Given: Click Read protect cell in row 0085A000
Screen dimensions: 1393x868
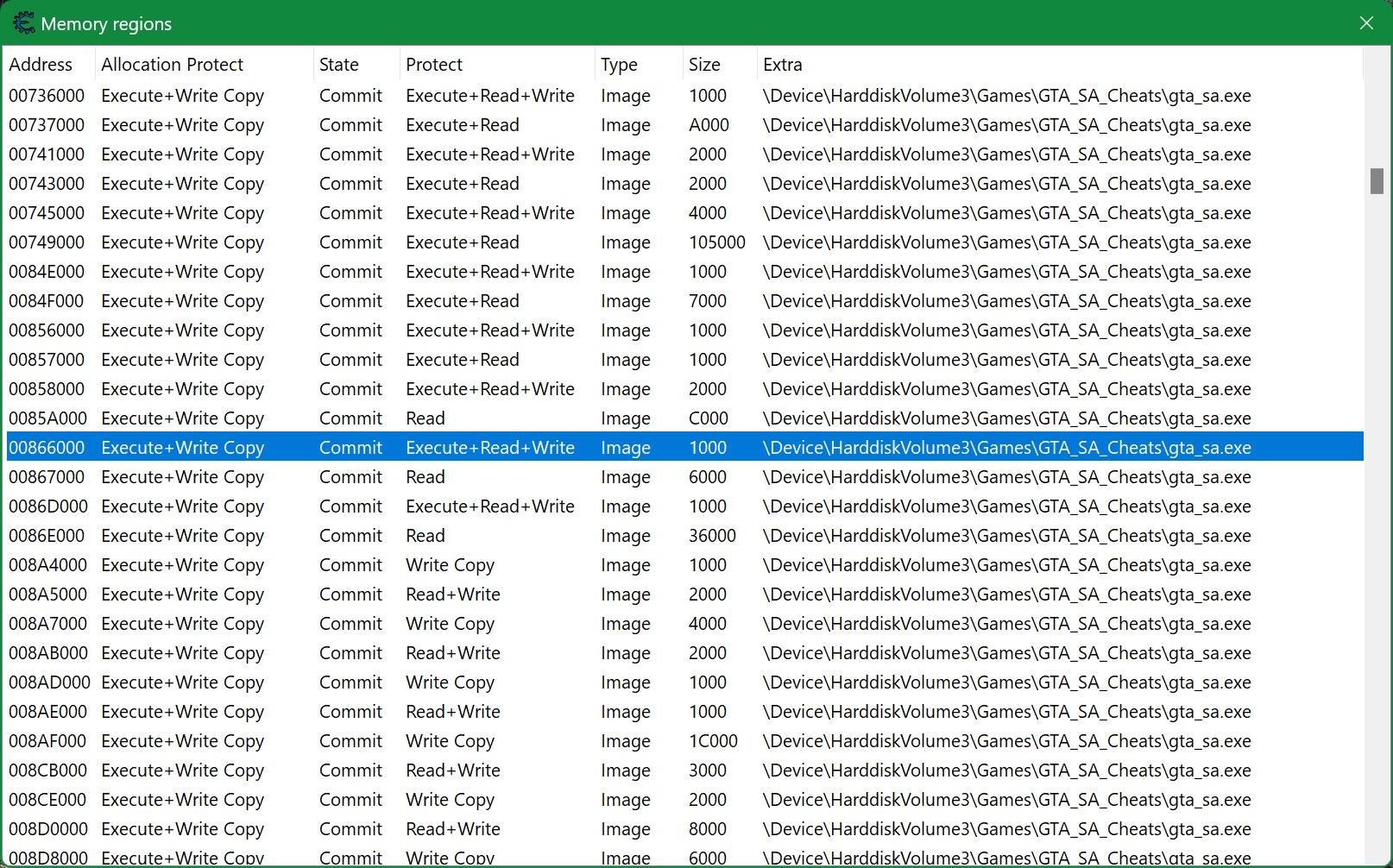Looking at the screenshot, I should 425,418.
